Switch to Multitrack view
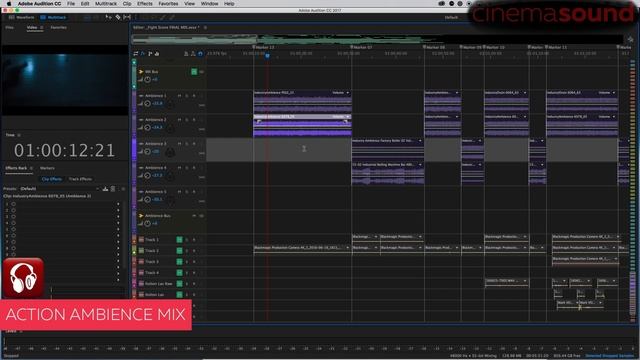This screenshot has height=360, width=640. [x=53, y=18]
